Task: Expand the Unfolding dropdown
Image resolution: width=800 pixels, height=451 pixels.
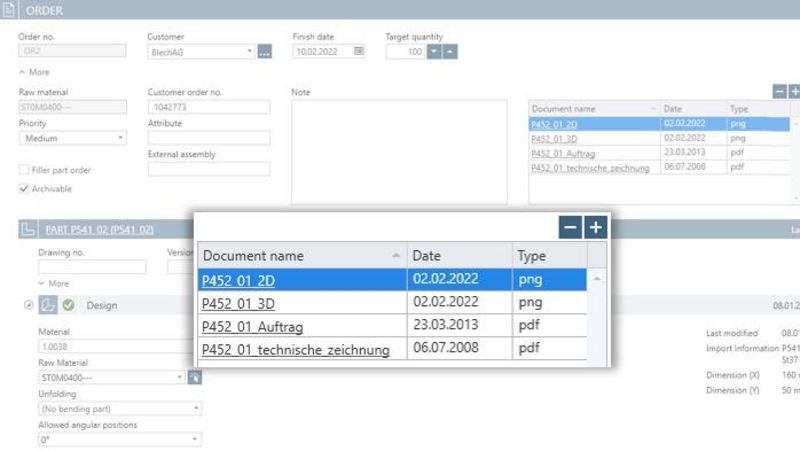Action: click(x=120, y=408)
